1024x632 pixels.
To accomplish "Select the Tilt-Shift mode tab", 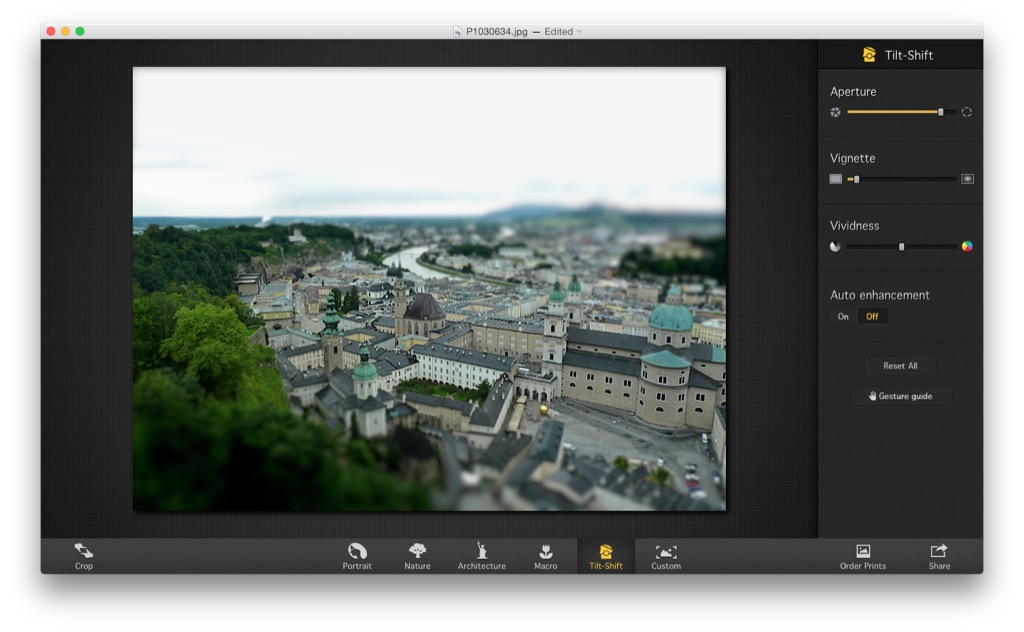I will (605, 556).
